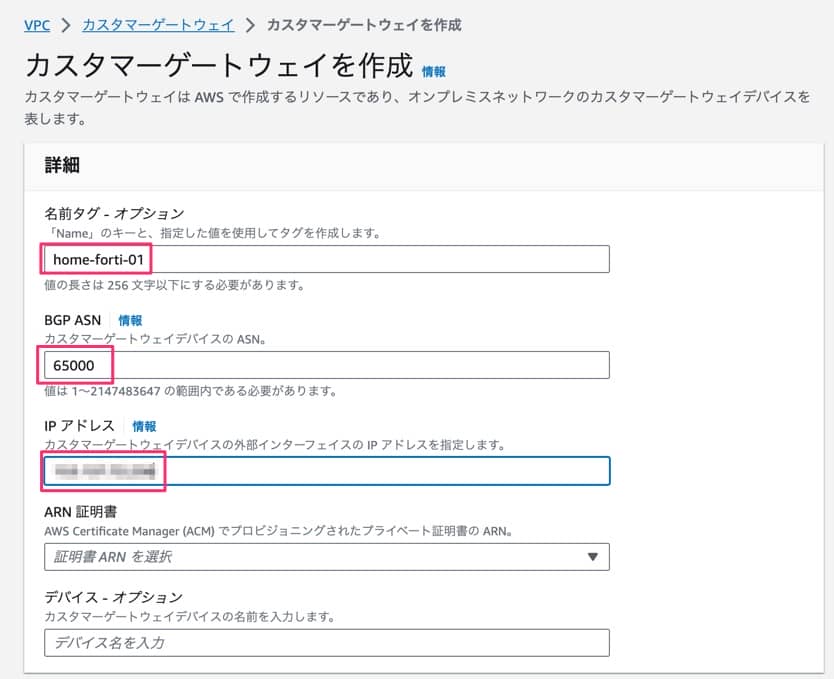Screen dimensions: 834x679
Task: Click the BGP ASN label text
Action: 72,320
